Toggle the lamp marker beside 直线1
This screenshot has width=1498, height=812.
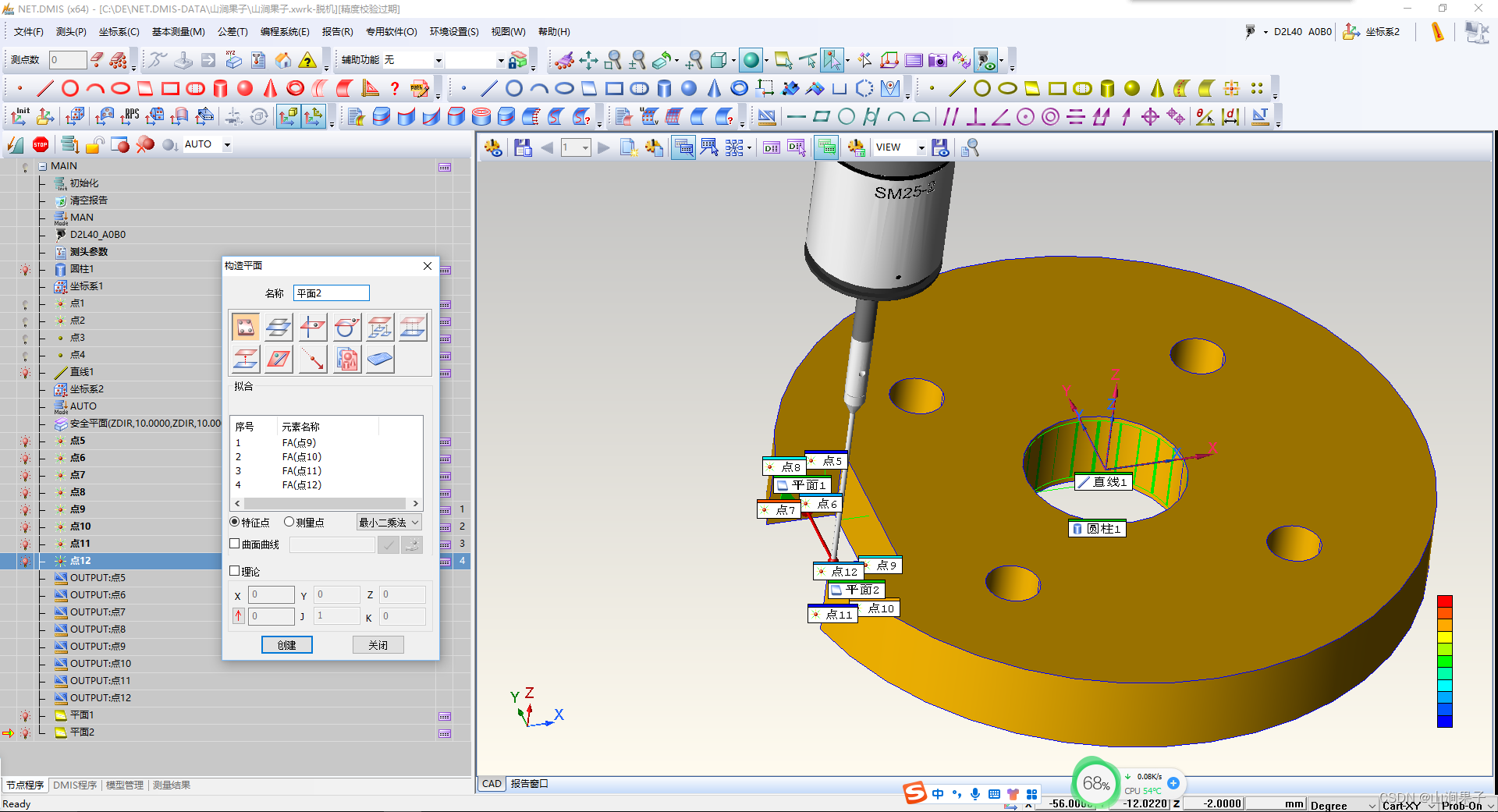[25, 372]
